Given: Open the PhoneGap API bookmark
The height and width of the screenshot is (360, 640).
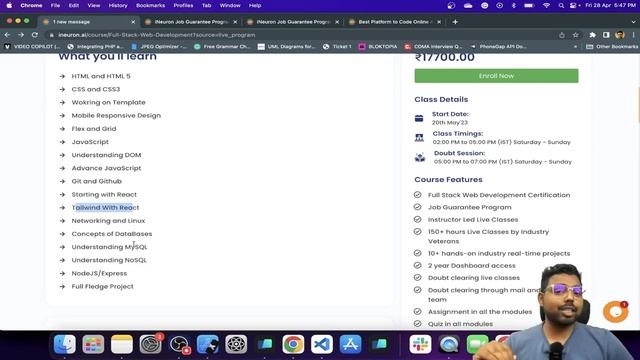Looking at the screenshot, I should click(499, 47).
